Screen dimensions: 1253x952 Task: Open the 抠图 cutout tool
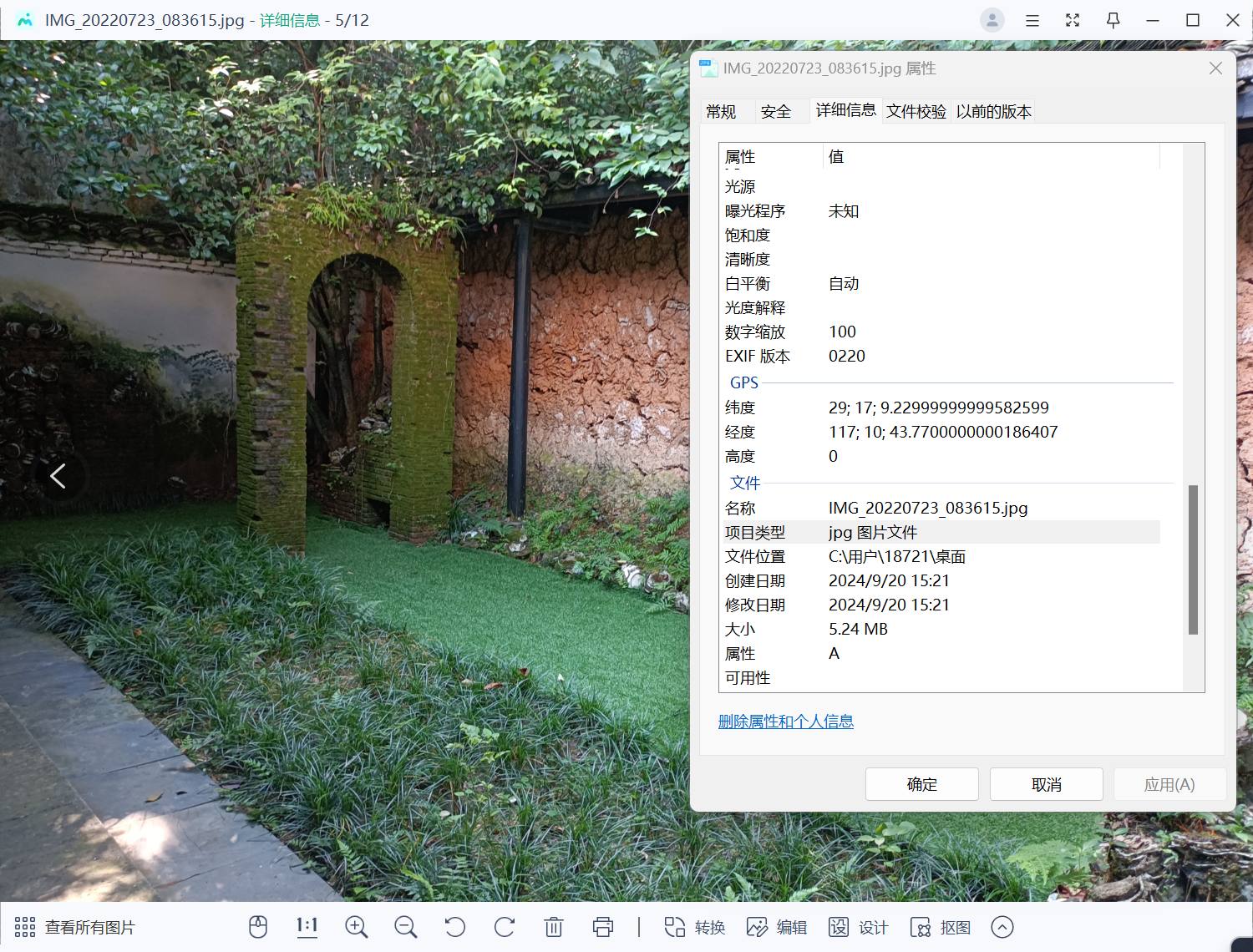click(941, 927)
